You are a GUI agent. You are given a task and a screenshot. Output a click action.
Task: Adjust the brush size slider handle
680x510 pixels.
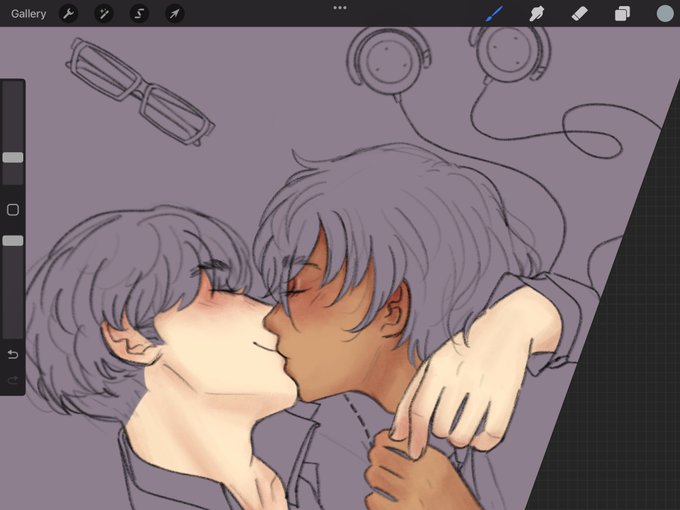click(x=13, y=157)
